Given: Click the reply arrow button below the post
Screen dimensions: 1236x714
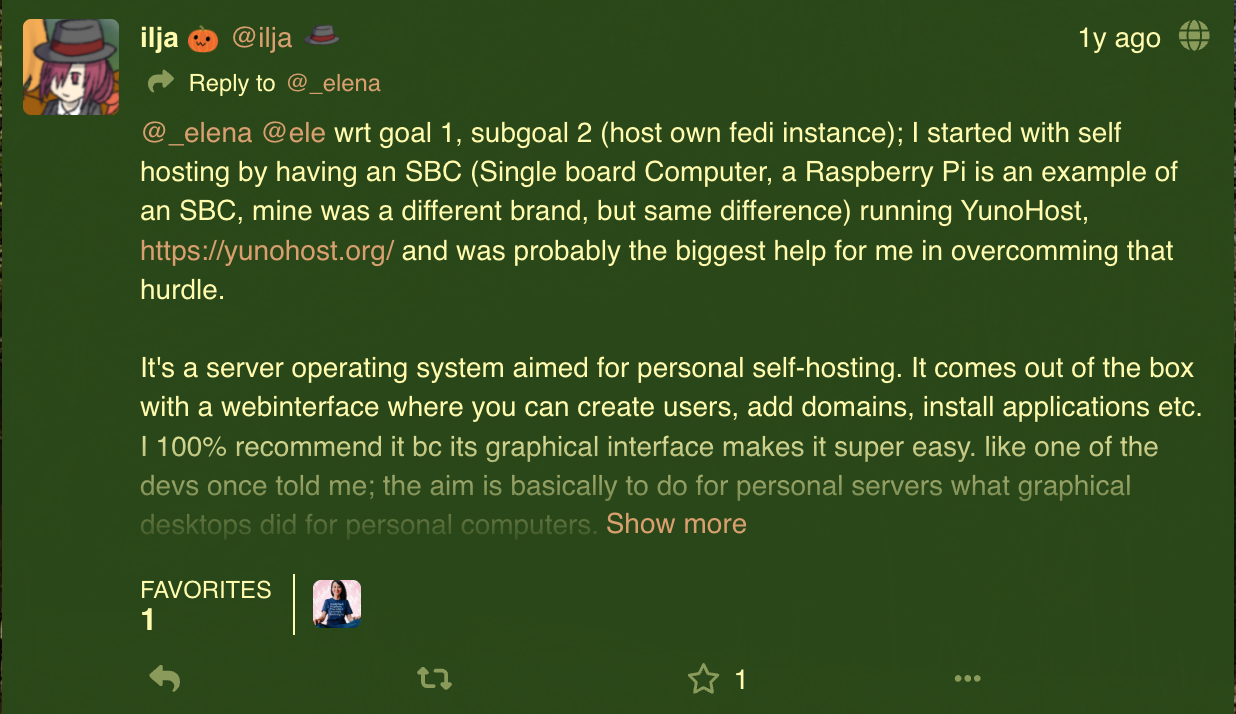Looking at the screenshot, I should pyautogui.click(x=165, y=680).
